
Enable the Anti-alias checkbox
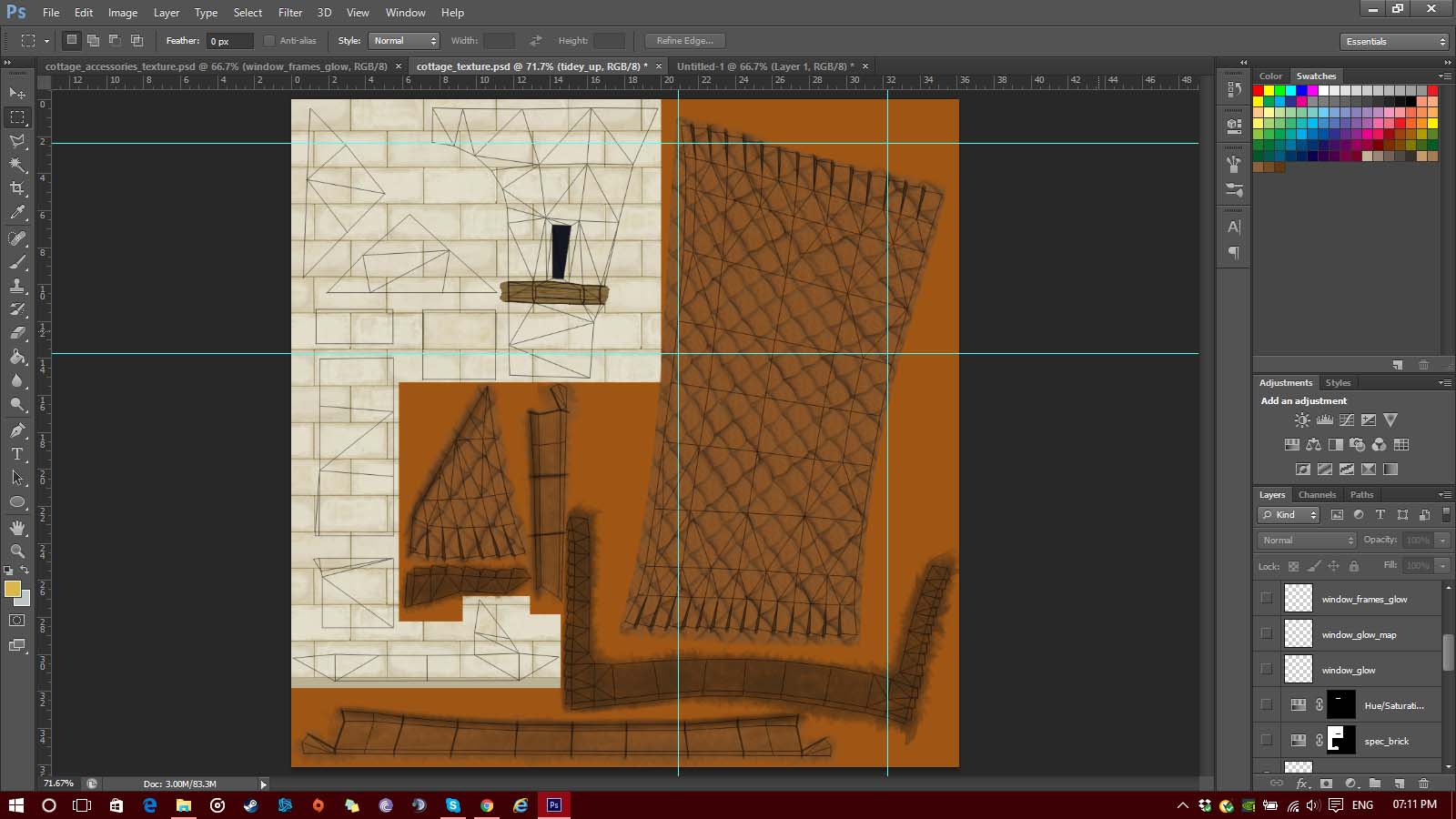(269, 41)
